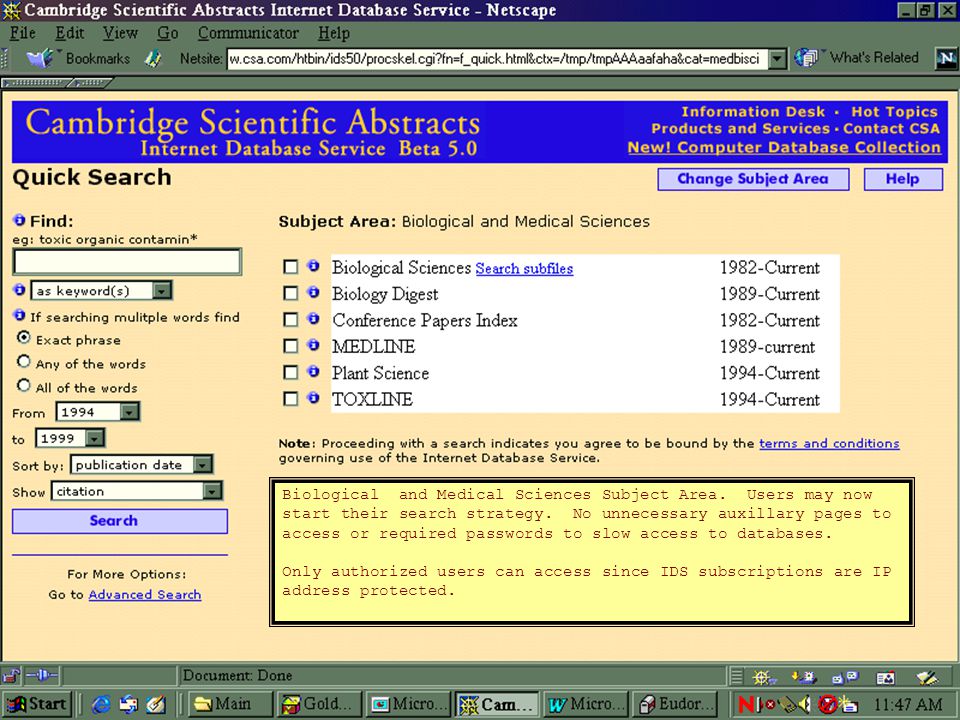Select the Any of the words option
Viewport: 960px width, 720px height.
point(24,361)
